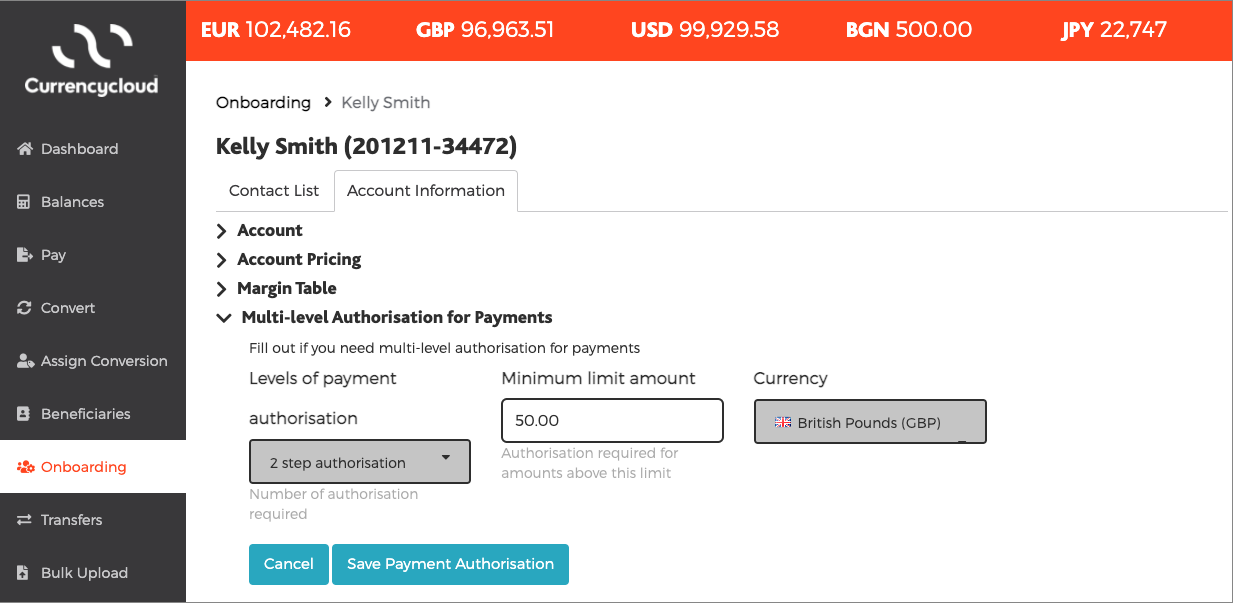Switch to the Contact List tab
1233x603 pixels.
pos(274,191)
